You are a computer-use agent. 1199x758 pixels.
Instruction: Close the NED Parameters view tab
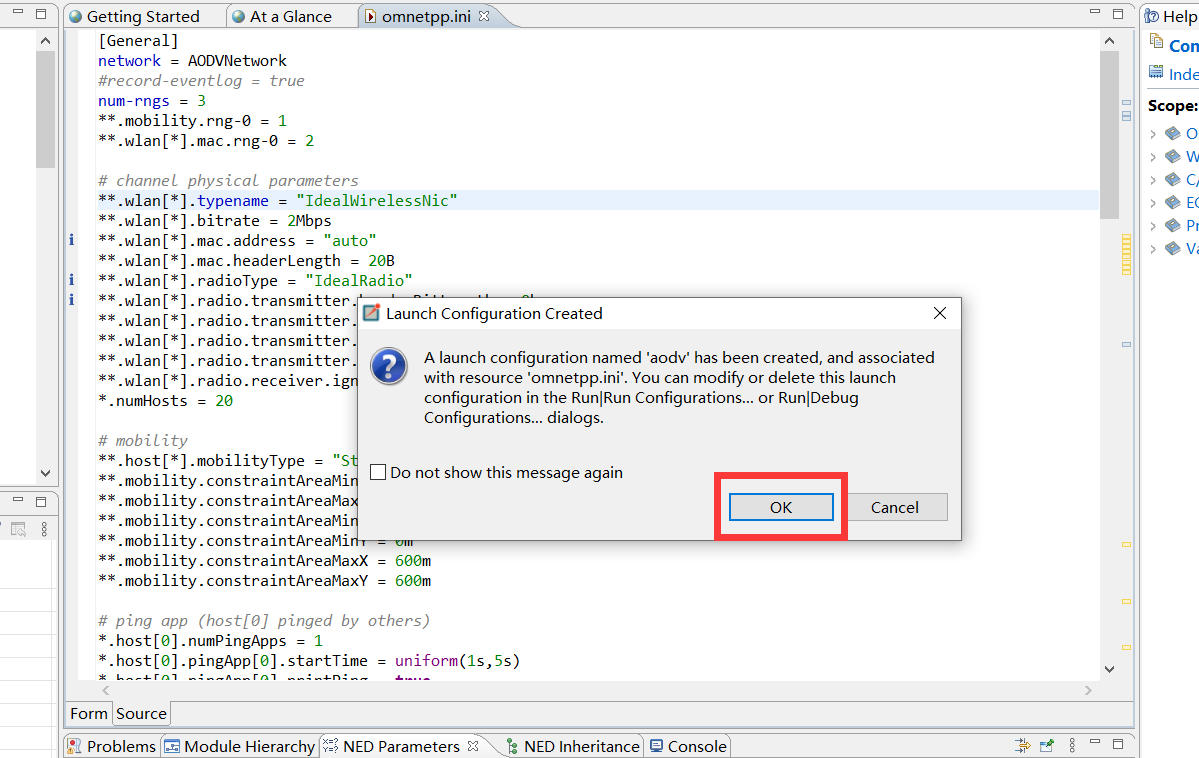473,745
